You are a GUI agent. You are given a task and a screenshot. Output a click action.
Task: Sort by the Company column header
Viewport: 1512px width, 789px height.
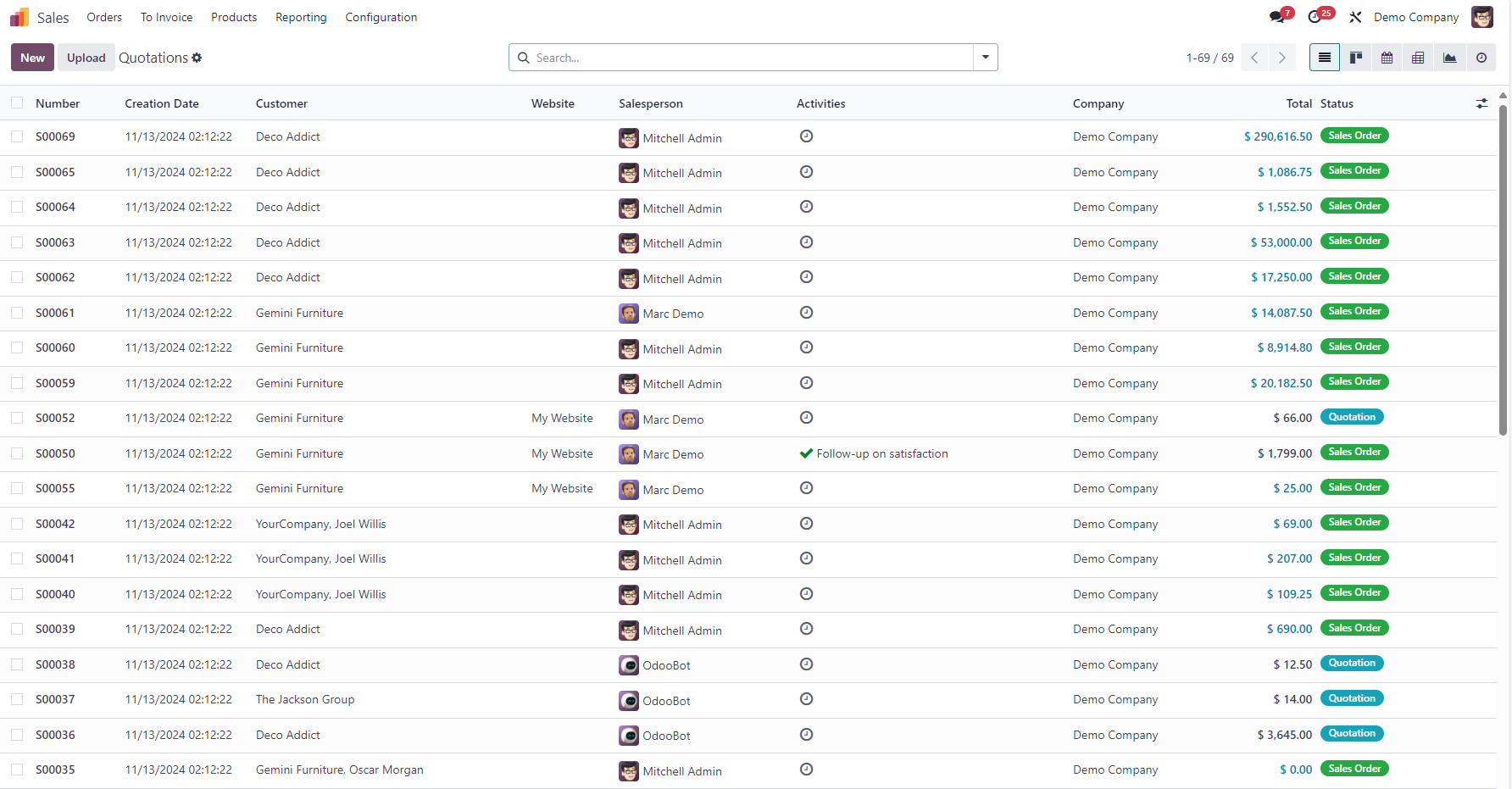[1098, 103]
